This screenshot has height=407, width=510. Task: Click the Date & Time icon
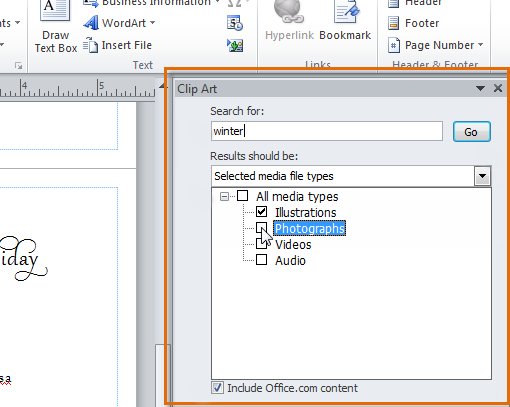point(235,23)
